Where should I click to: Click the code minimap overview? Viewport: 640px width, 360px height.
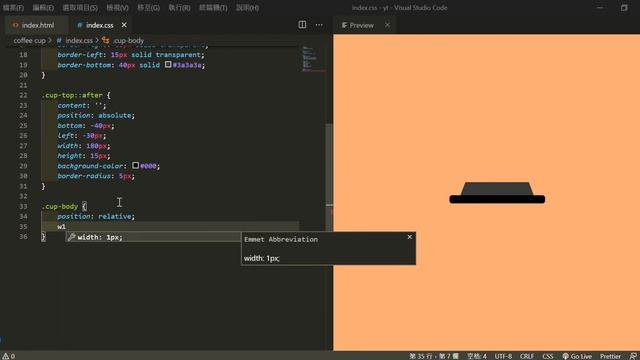[312, 59]
